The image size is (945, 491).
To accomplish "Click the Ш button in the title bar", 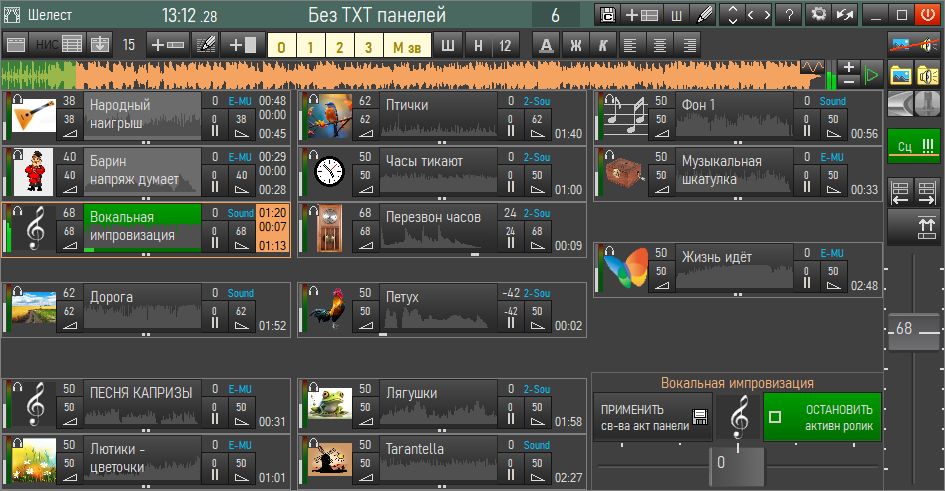I will pyautogui.click(x=676, y=14).
